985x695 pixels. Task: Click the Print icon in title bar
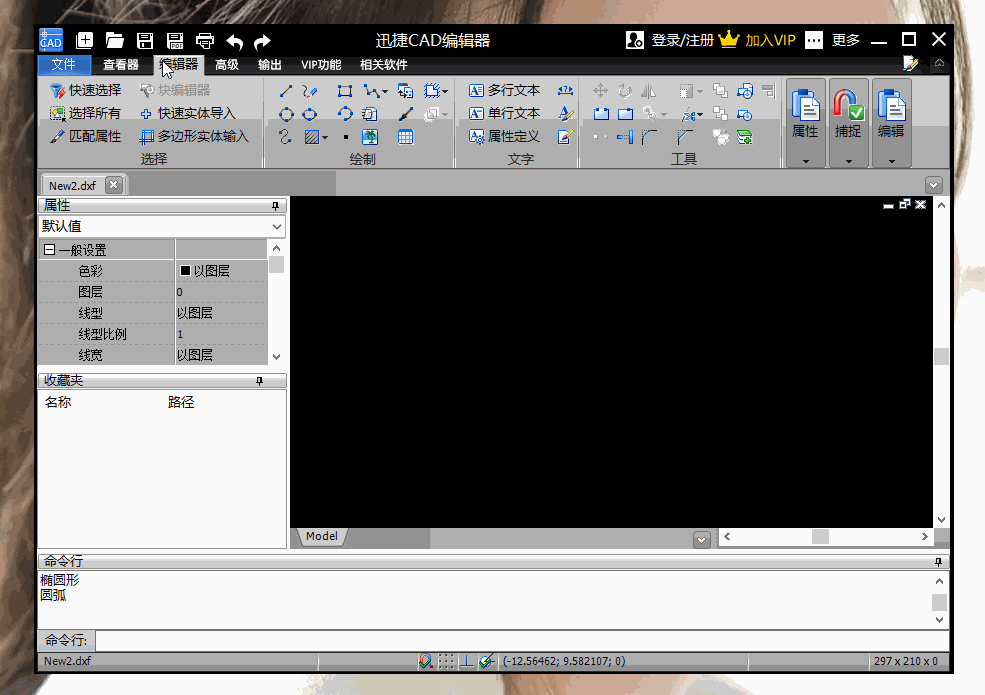coord(205,40)
